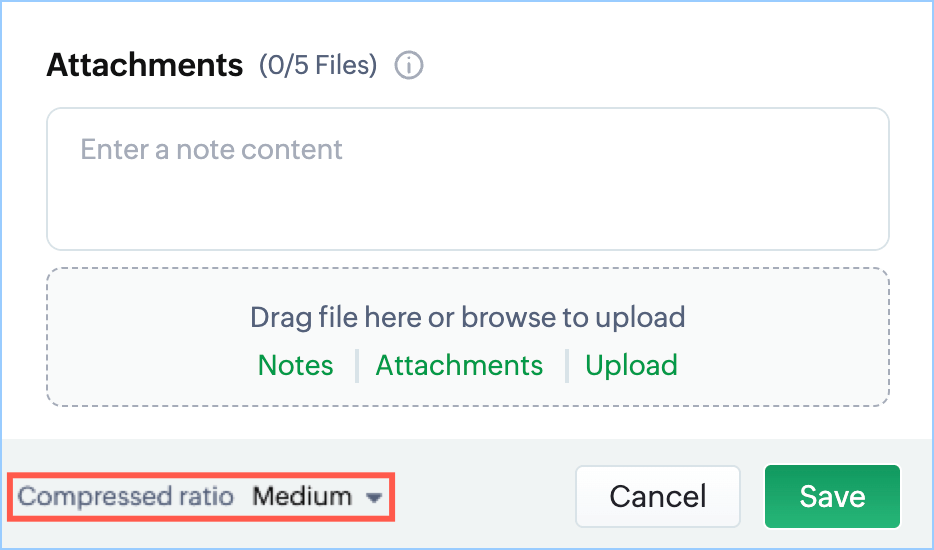
Task: Click the divider between Attachments and Upload links
Action: [565, 366]
